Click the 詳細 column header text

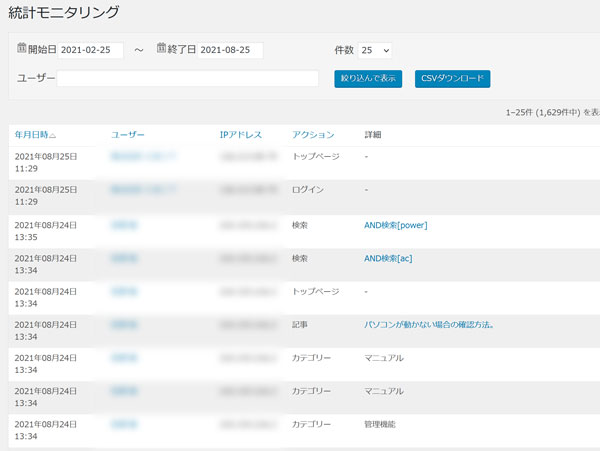click(372, 135)
